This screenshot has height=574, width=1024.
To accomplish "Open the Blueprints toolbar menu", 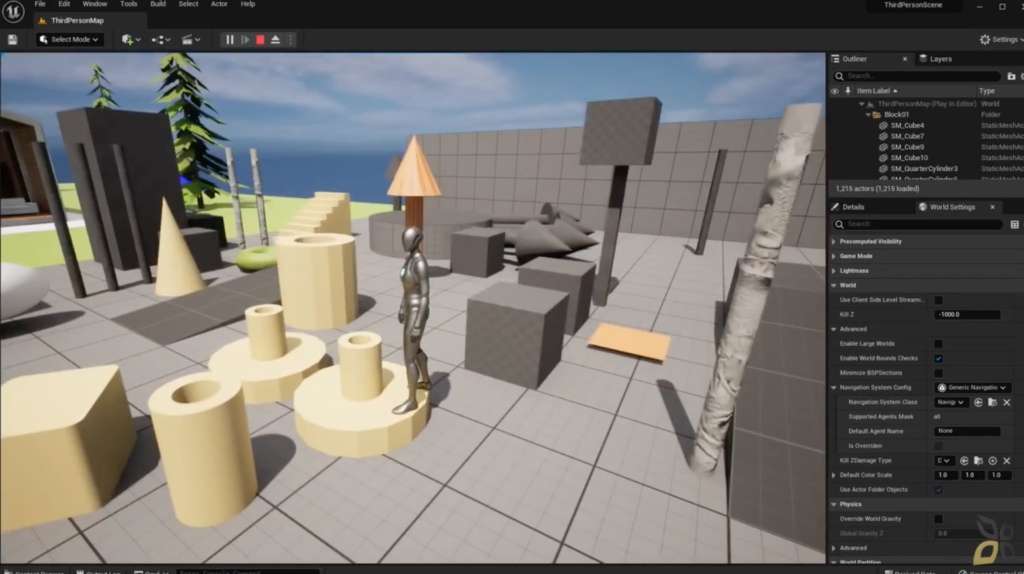I will click(x=161, y=40).
